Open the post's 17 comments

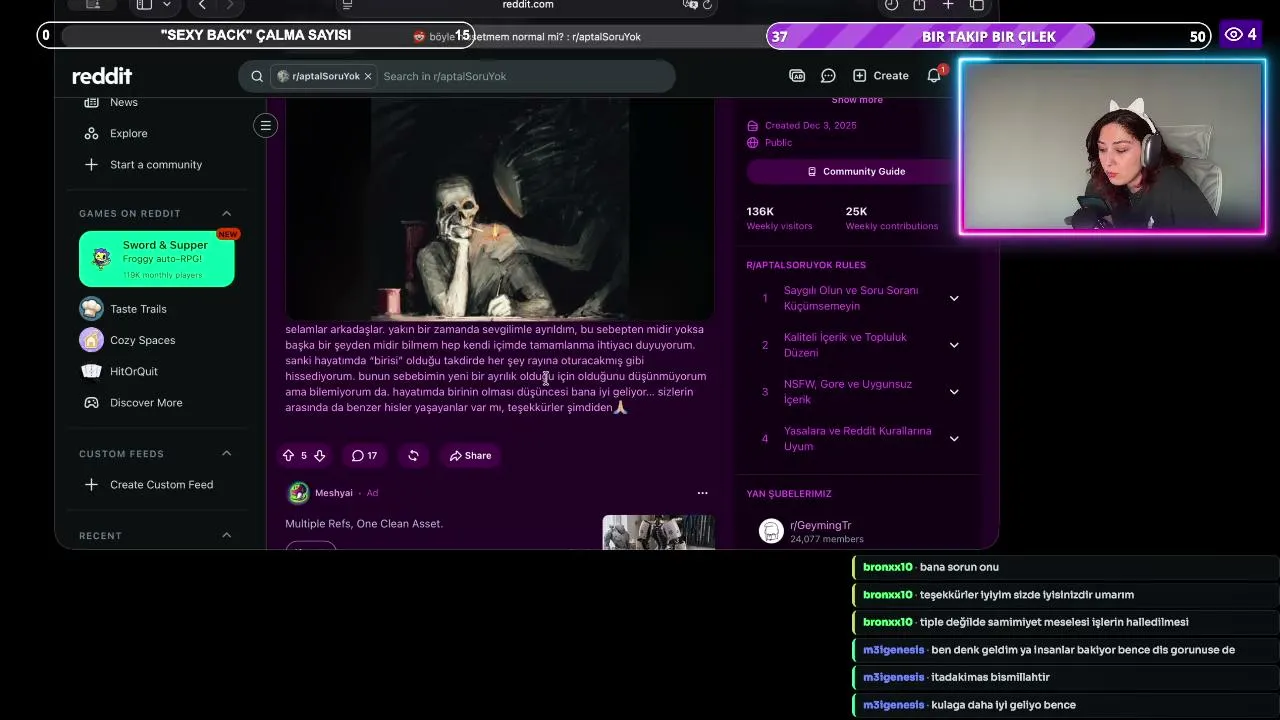(364, 455)
